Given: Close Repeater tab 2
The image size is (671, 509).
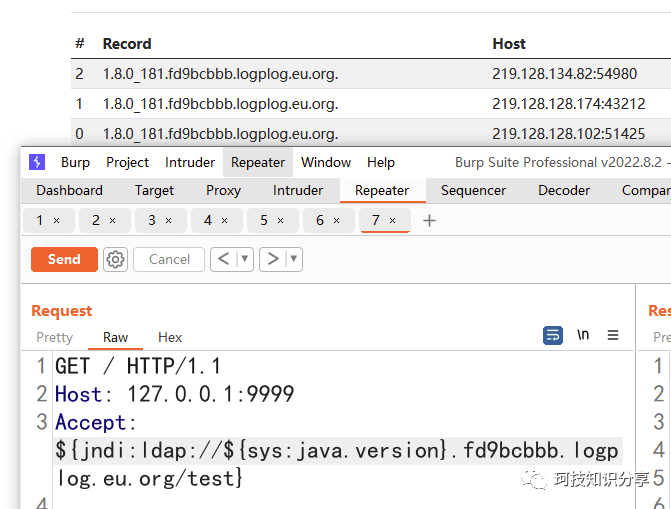Looking at the screenshot, I should (113, 221).
